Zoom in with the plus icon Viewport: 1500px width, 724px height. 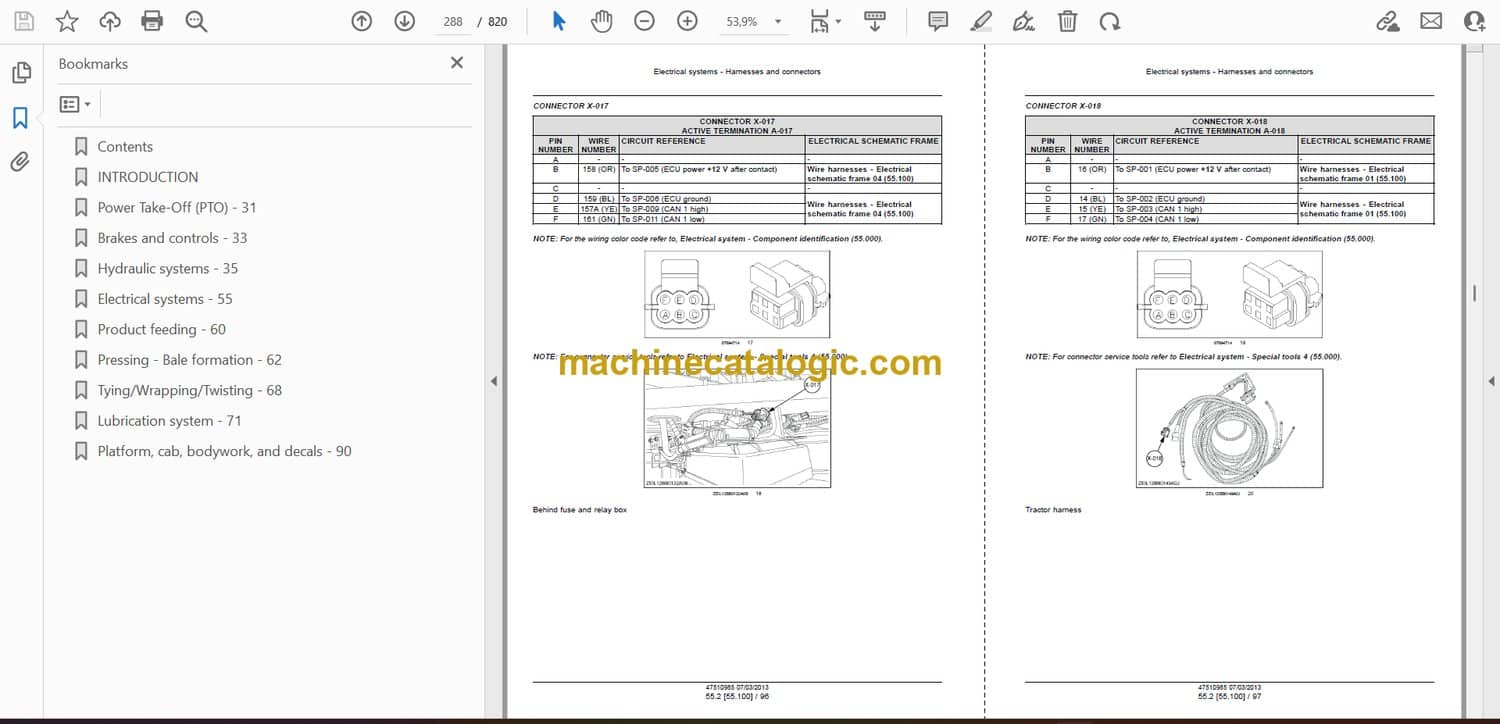[x=687, y=21]
